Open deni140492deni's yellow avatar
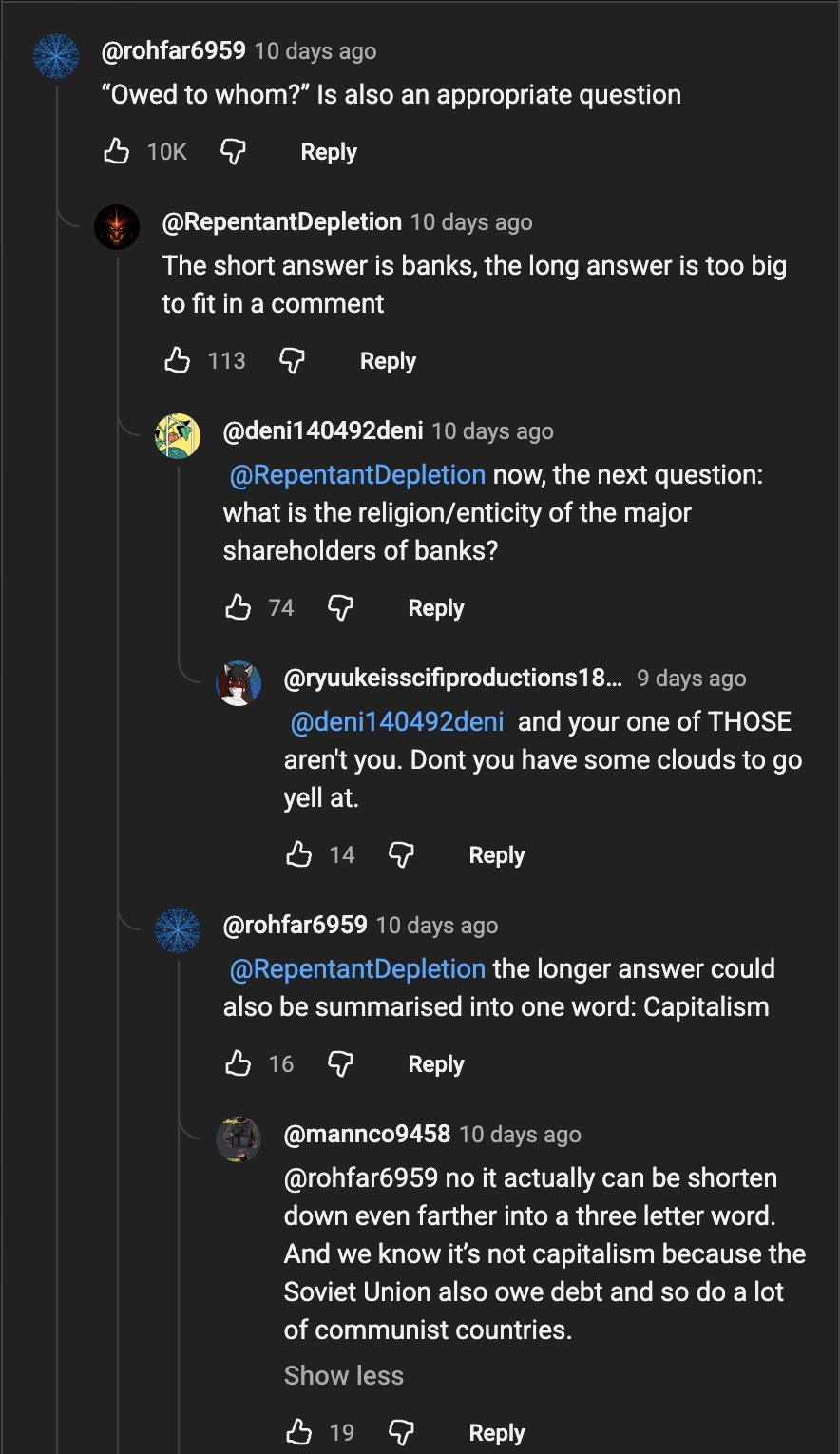This screenshot has width=840, height=1454. (178, 436)
